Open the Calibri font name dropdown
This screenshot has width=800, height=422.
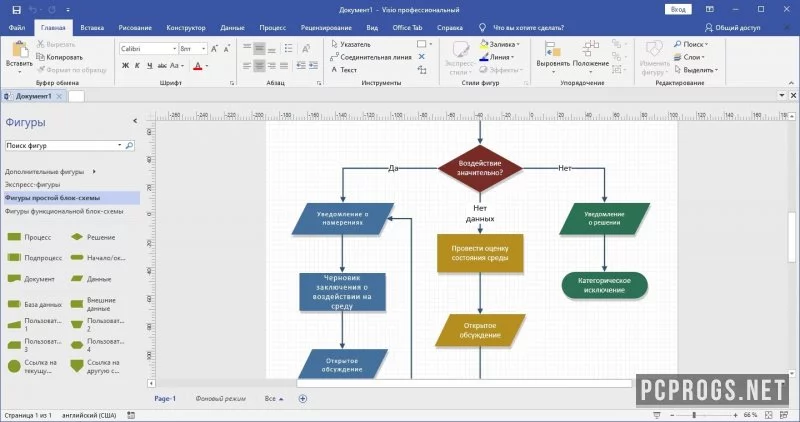pyautogui.click(x=174, y=48)
